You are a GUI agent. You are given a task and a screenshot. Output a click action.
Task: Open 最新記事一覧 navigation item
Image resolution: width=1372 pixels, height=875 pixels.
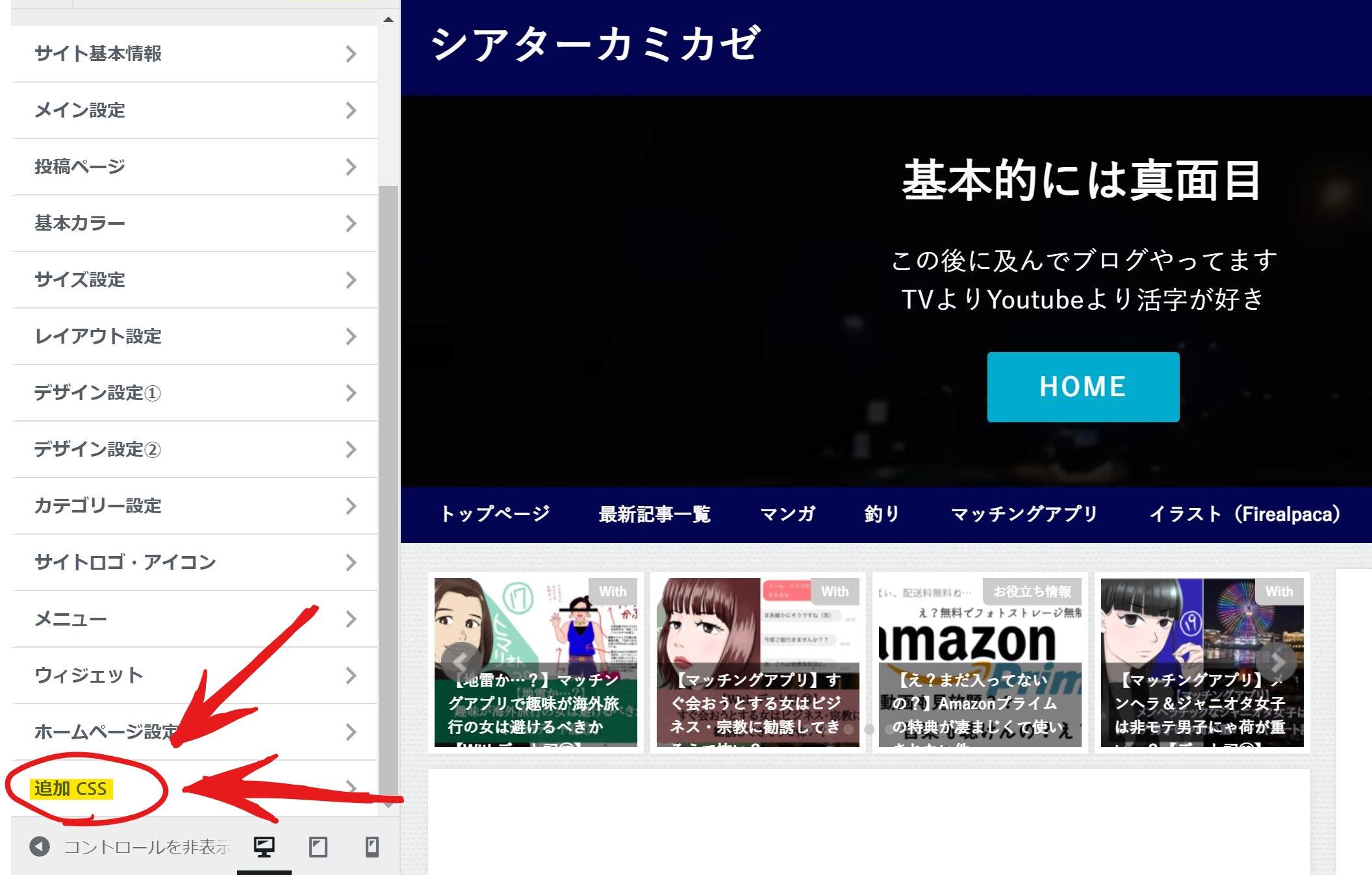tap(654, 514)
